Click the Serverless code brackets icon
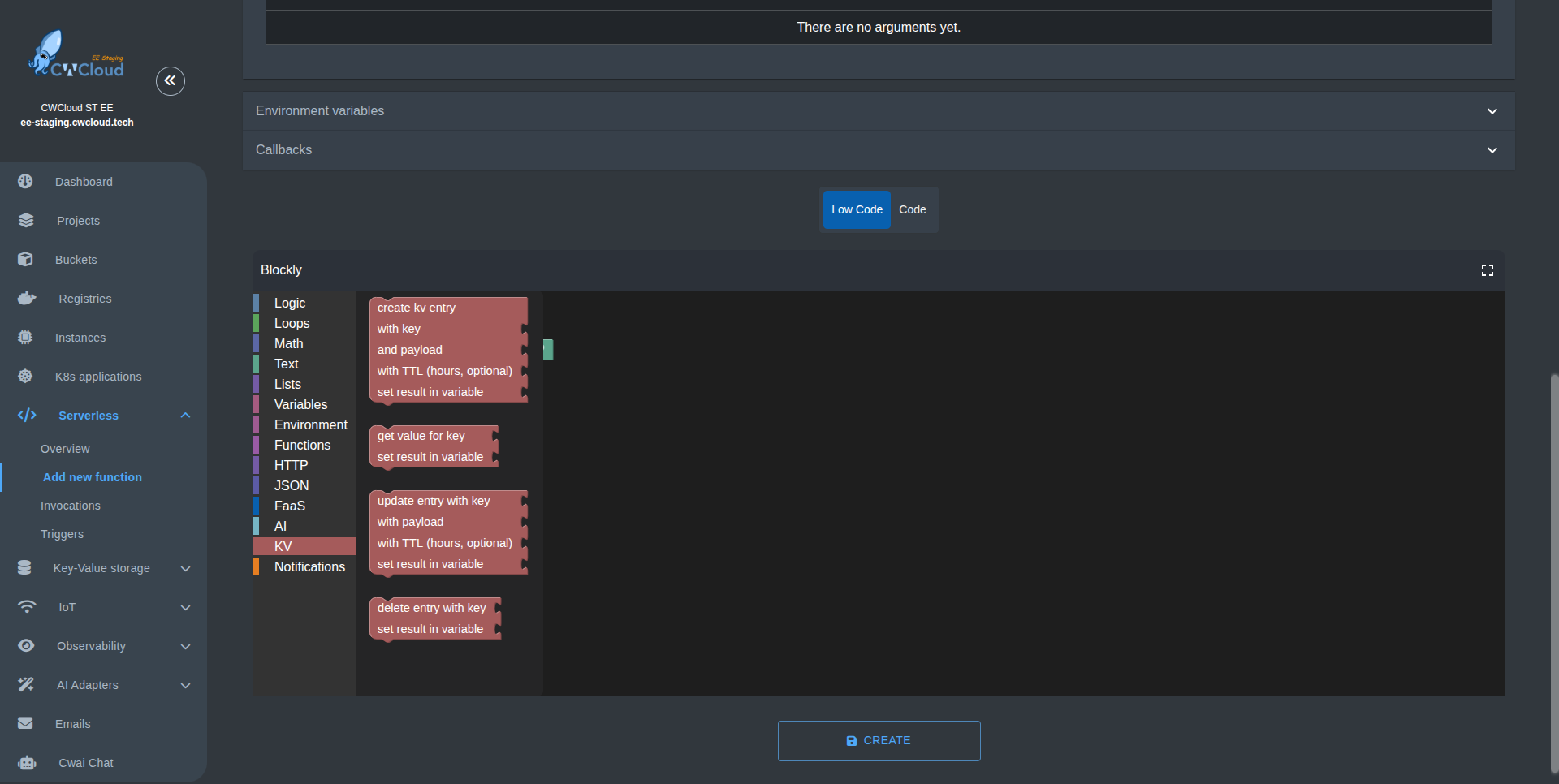The height and width of the screenshot is (784, 1559). tap(27, 416)
